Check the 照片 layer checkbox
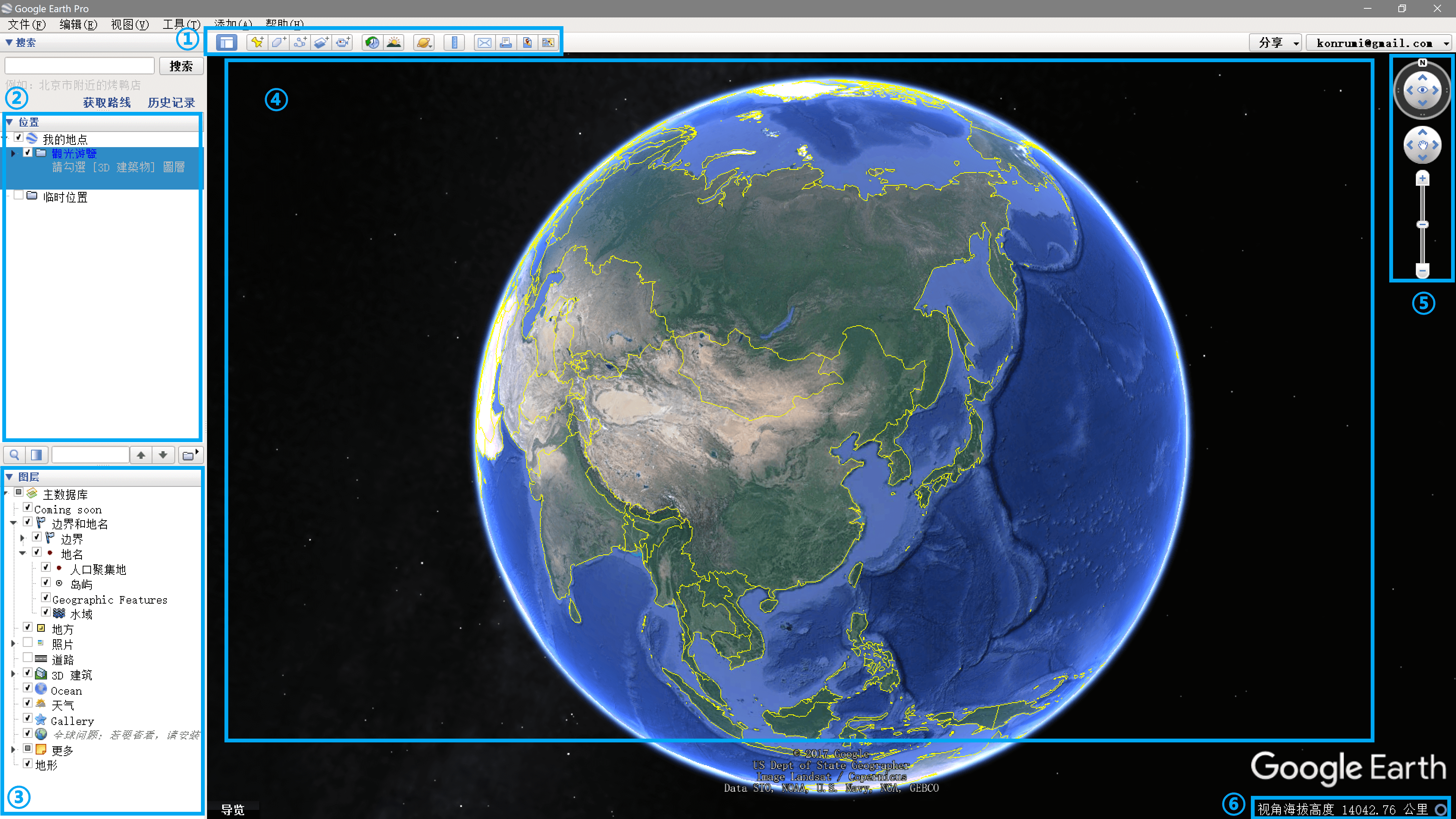This screenshot has width=1456, height=819. 28,643
